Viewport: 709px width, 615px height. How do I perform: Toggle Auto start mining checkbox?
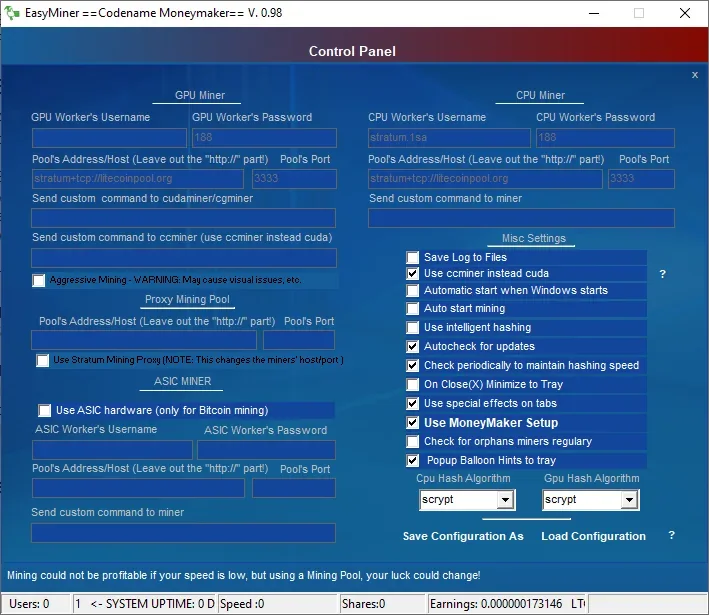pos(413,309)
